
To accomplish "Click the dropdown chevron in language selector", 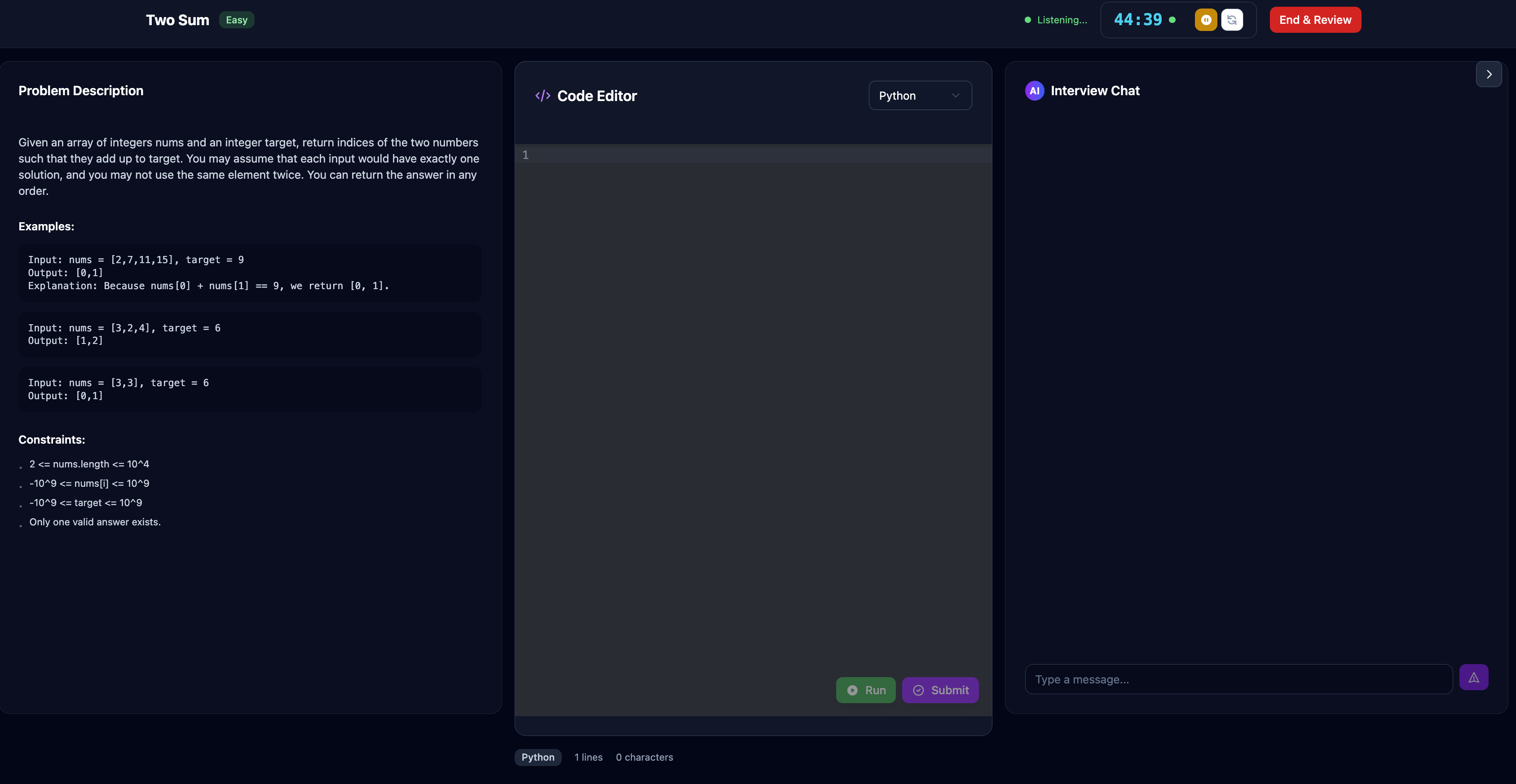I will click(x=955, y=96).
